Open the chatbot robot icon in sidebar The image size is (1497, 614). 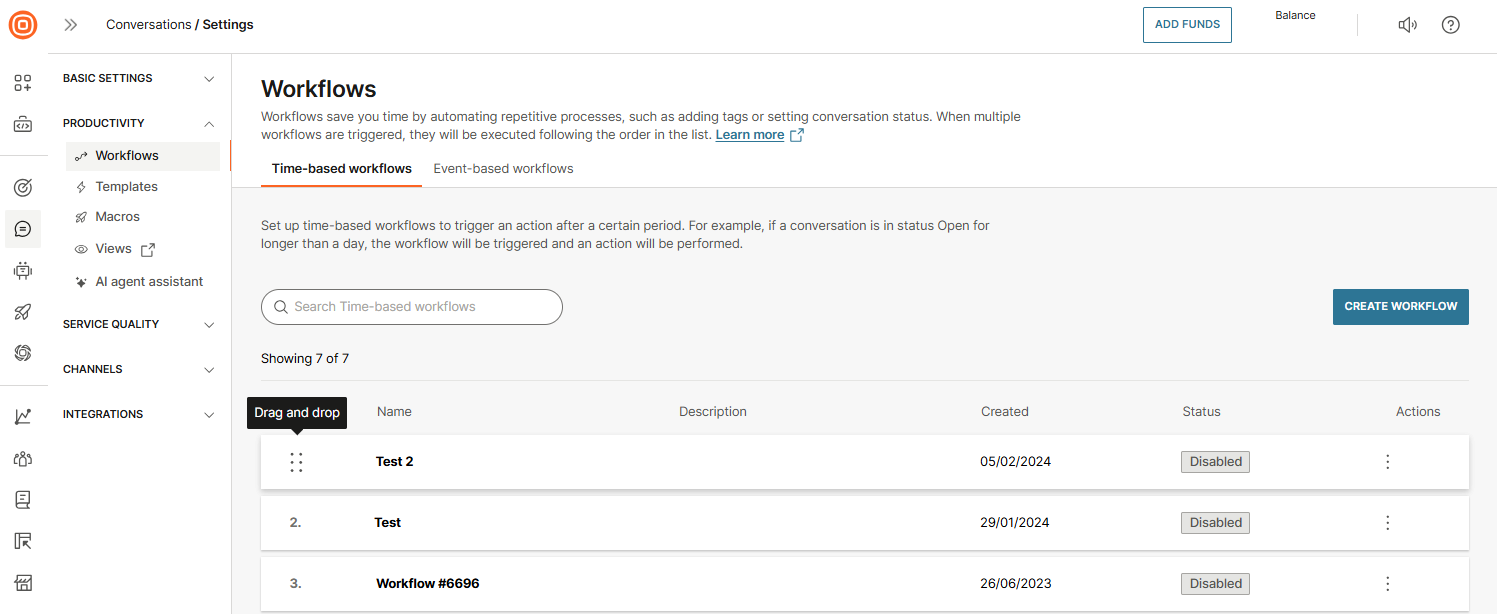coord(23,270)
